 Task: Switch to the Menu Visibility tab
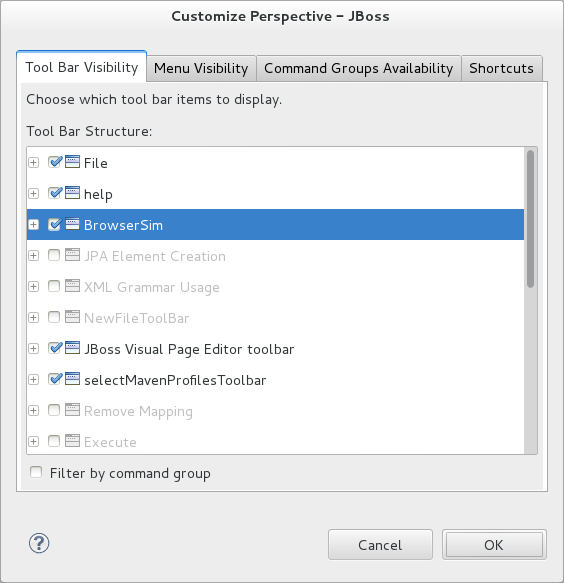tap(201, 68)
